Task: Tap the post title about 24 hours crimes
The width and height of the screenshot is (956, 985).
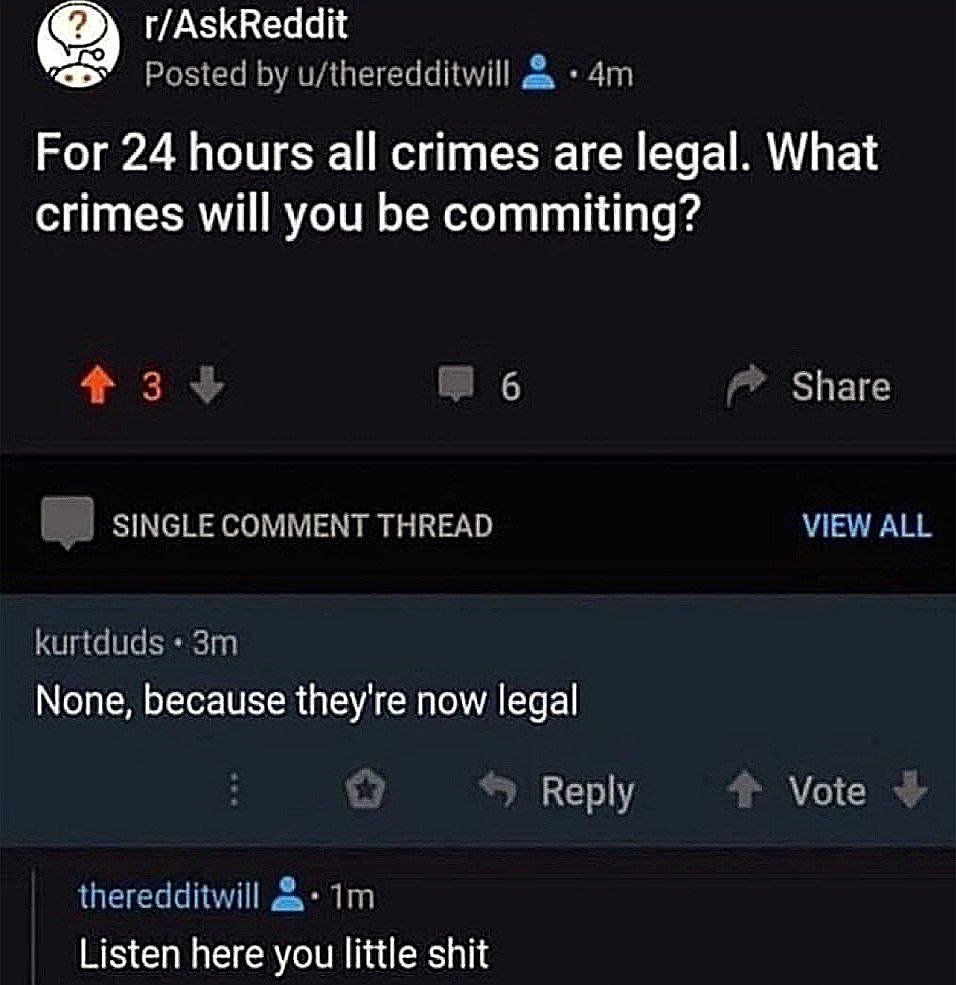Action: (x=457, y=183)
